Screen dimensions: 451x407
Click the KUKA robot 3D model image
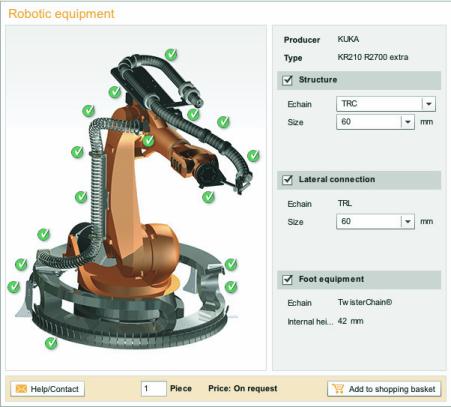133,200
